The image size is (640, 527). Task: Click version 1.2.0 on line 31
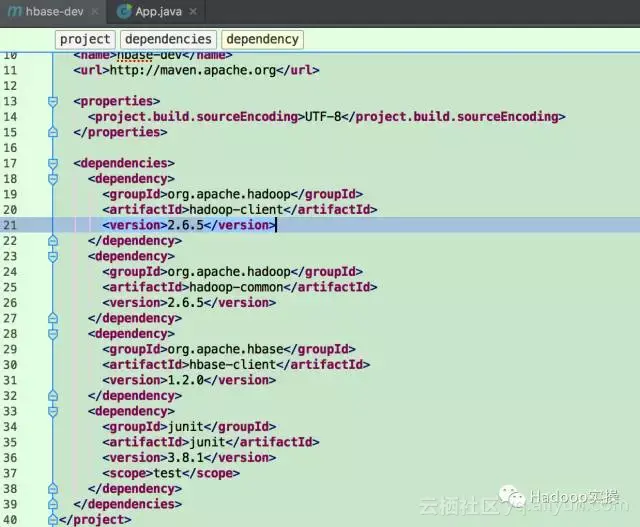[186, 380]
